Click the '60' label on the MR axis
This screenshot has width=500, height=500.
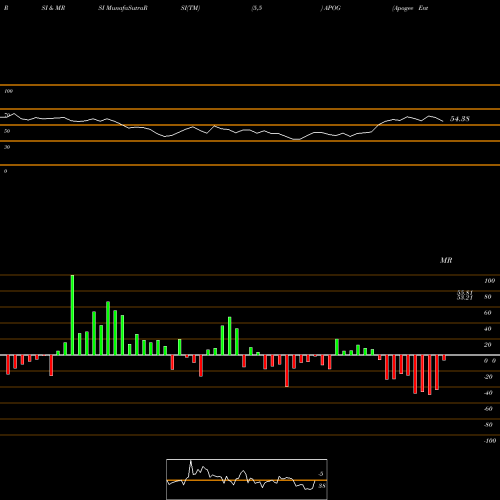[487, 313]
